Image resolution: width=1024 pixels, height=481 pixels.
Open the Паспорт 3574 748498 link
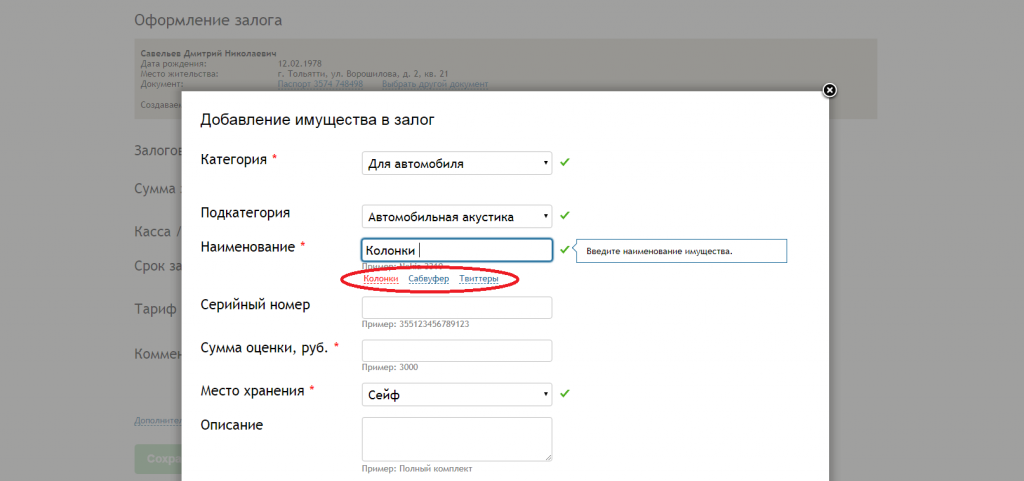pyautogui.click(x=320, y=85)
